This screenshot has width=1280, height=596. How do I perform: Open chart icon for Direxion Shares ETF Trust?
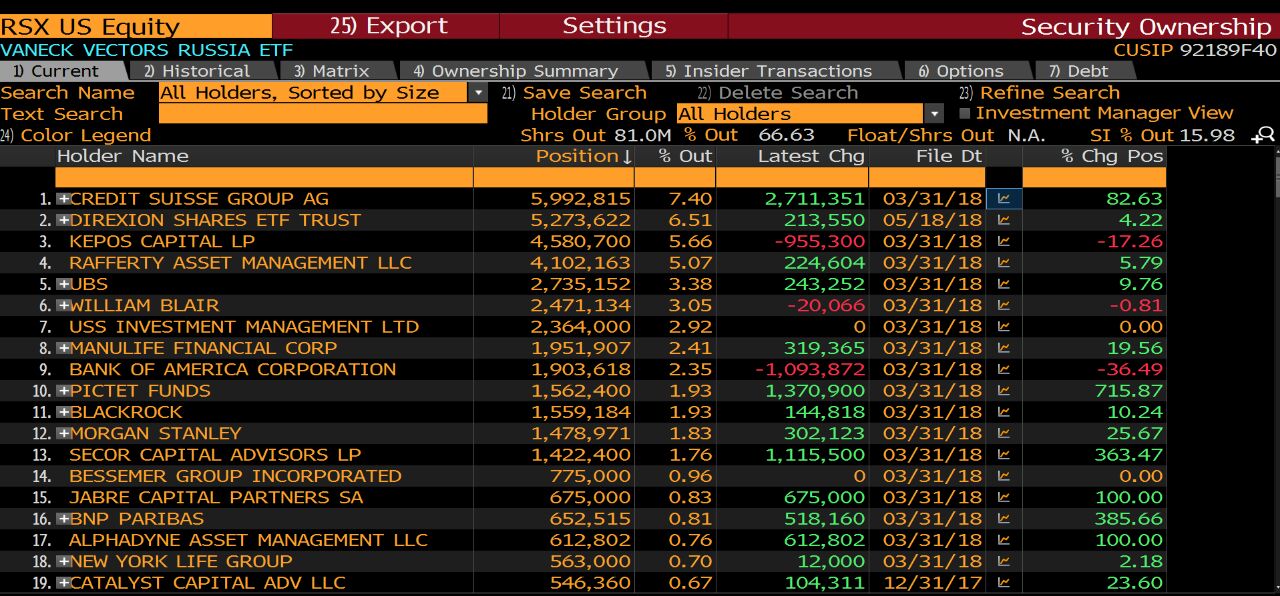point(1003,220)
